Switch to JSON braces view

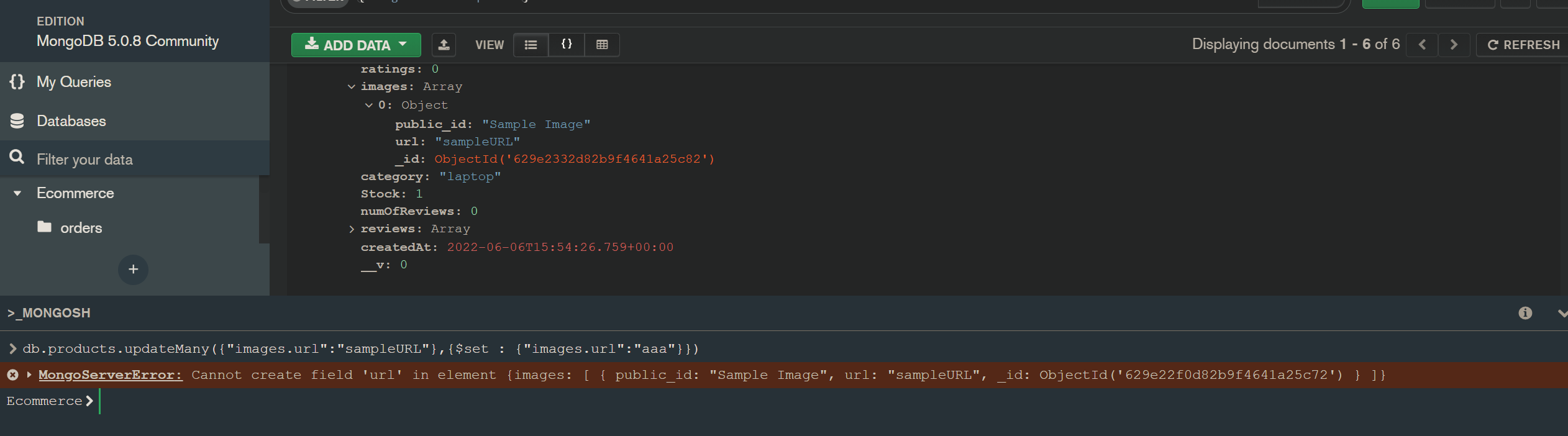(x=566, y=45)
